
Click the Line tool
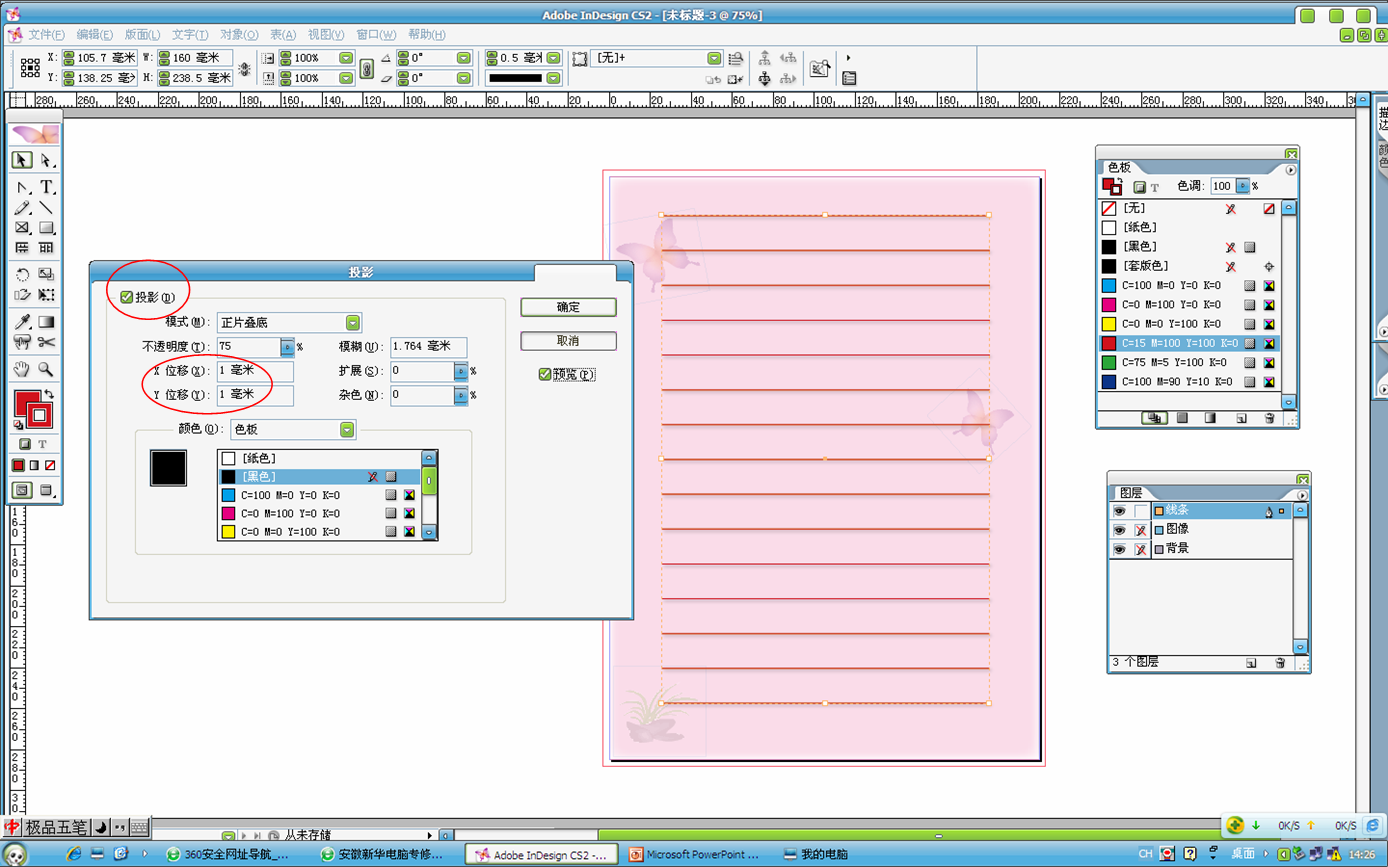pyautogui.click(x=46, y=208)
